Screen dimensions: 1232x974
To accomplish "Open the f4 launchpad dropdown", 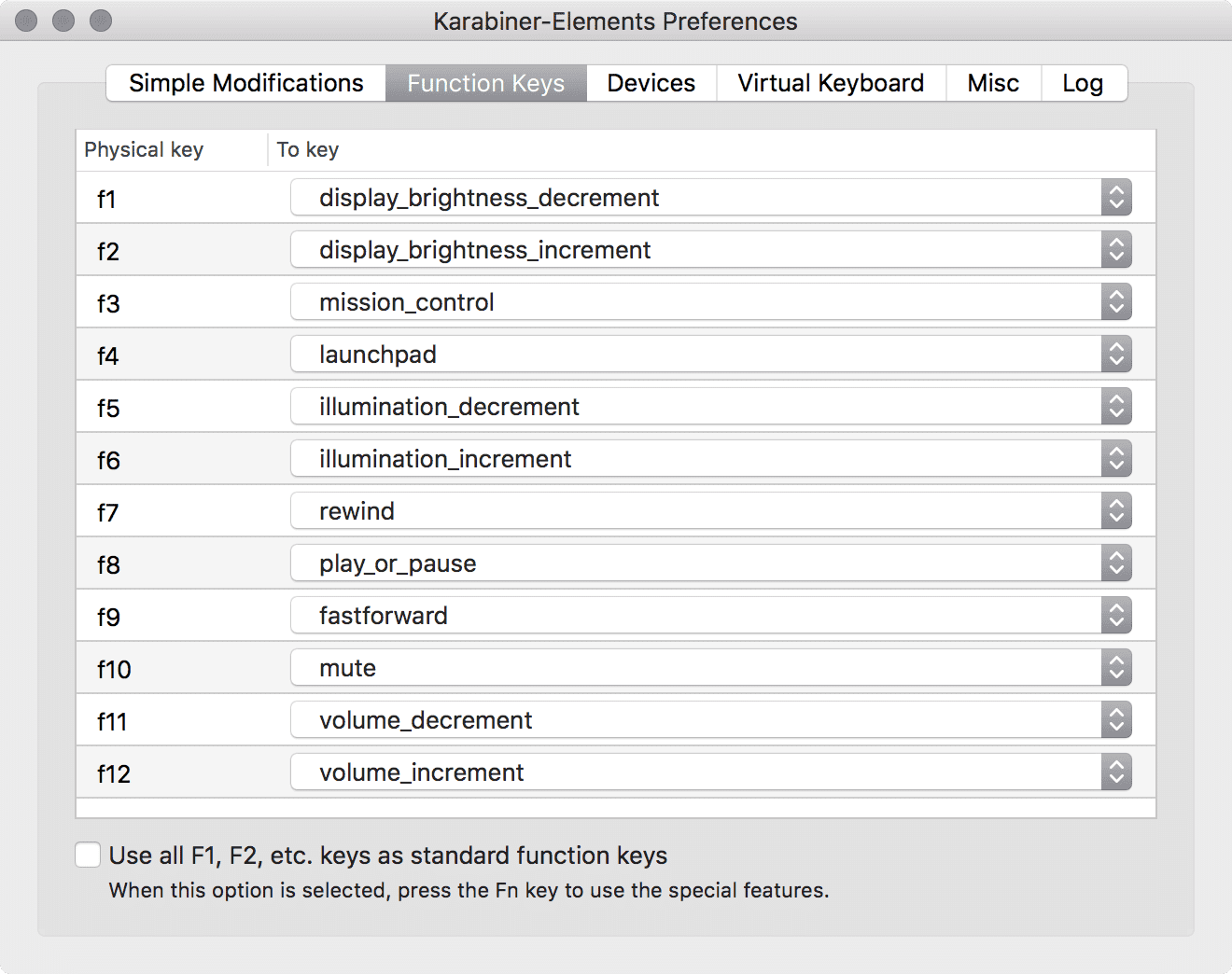I will coord(710,355).
